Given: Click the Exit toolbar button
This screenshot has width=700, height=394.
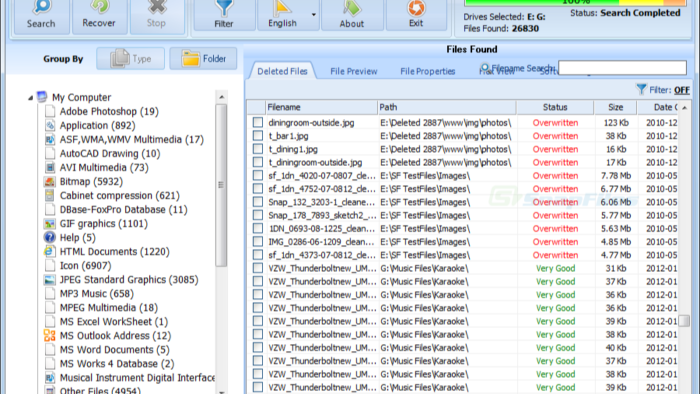Looking at the screenshot, I should click(x=416, y=15).
